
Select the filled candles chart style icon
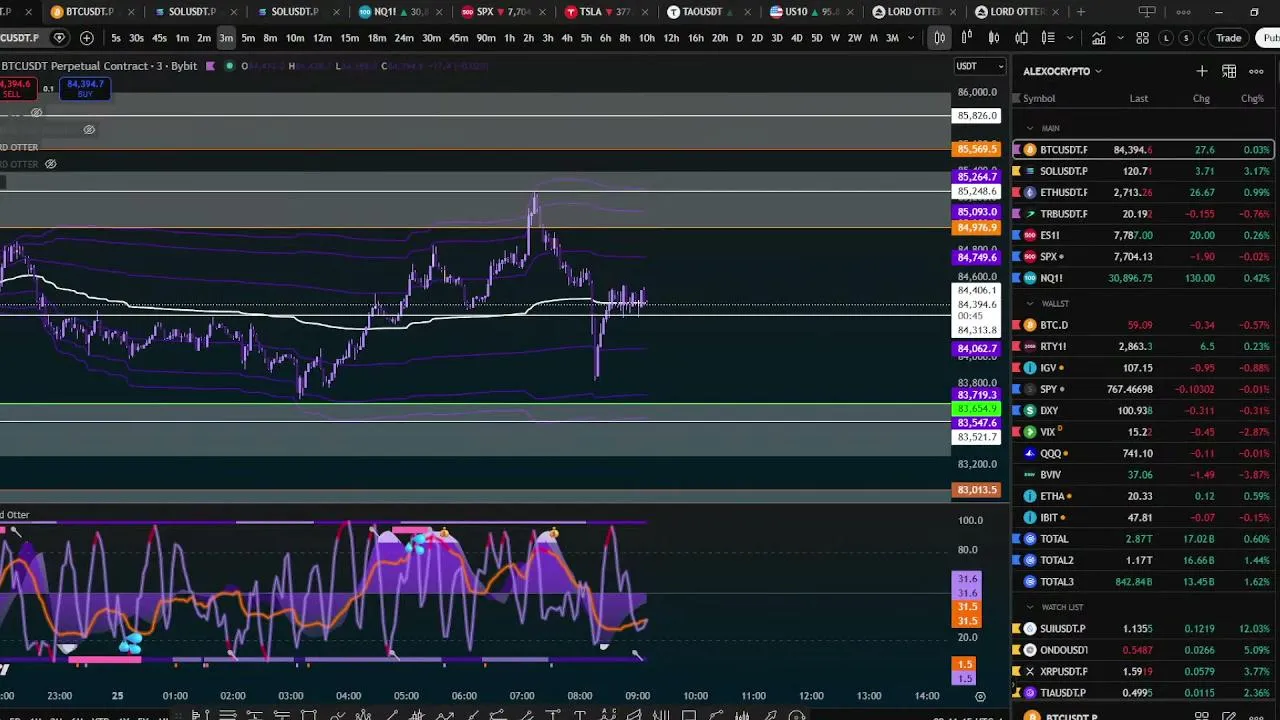coord(994,38)
